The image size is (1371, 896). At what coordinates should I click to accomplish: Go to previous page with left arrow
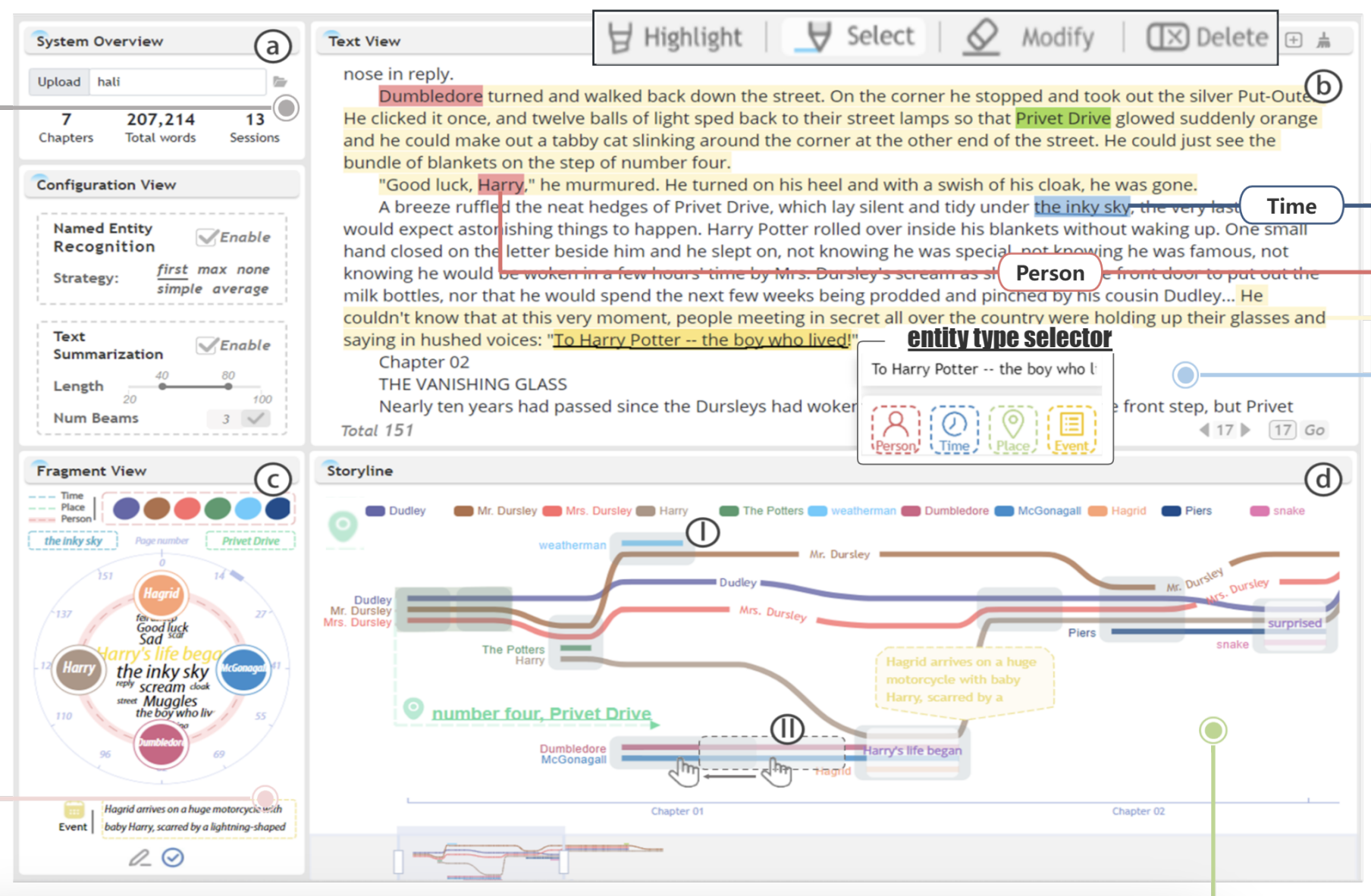[1204, 430]
